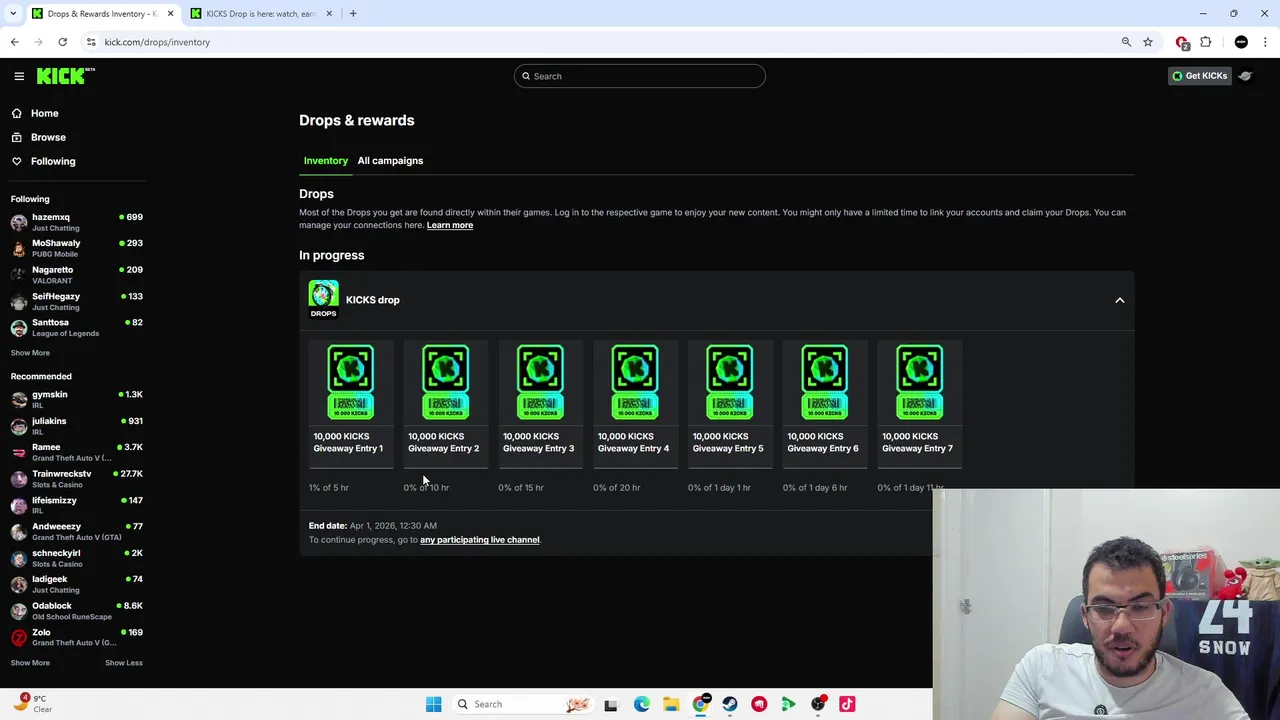Open schneckyirl channel avatar
Screen dimensions: 1280x720
pos(19,558)
